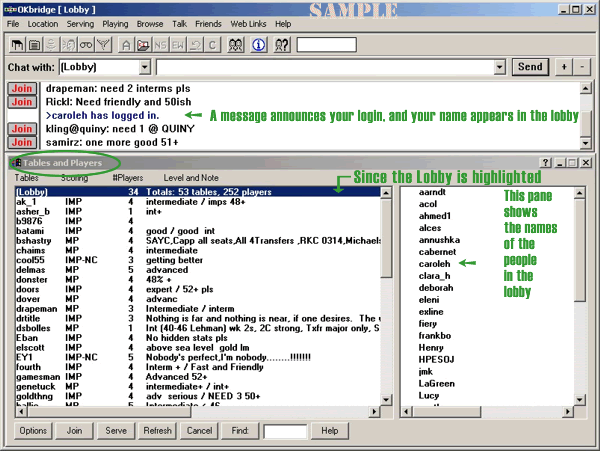Click the grayed-out face profile toolbar icon
This screenshot has width=600, height=451.
pyautogui.click(x=68, y=45)
